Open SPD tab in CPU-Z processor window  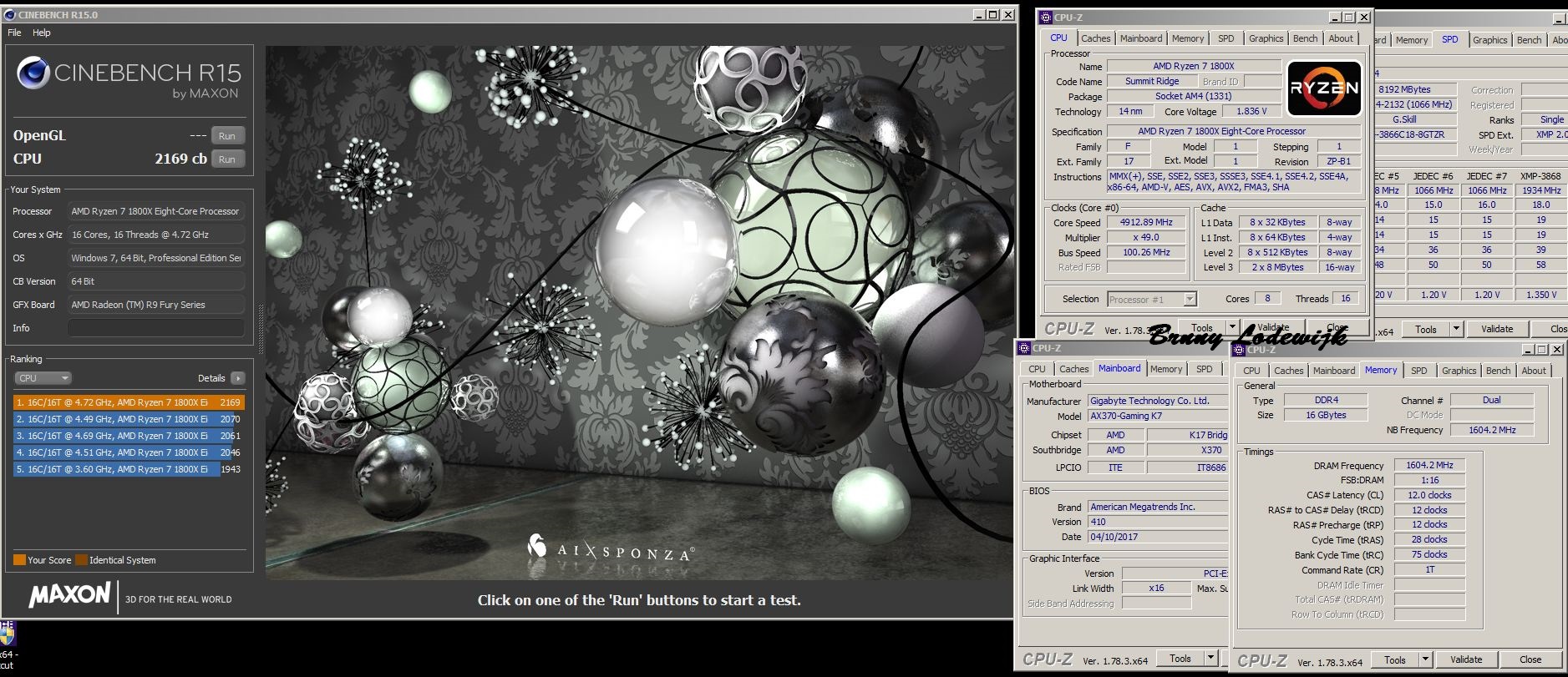point(1225,38)
